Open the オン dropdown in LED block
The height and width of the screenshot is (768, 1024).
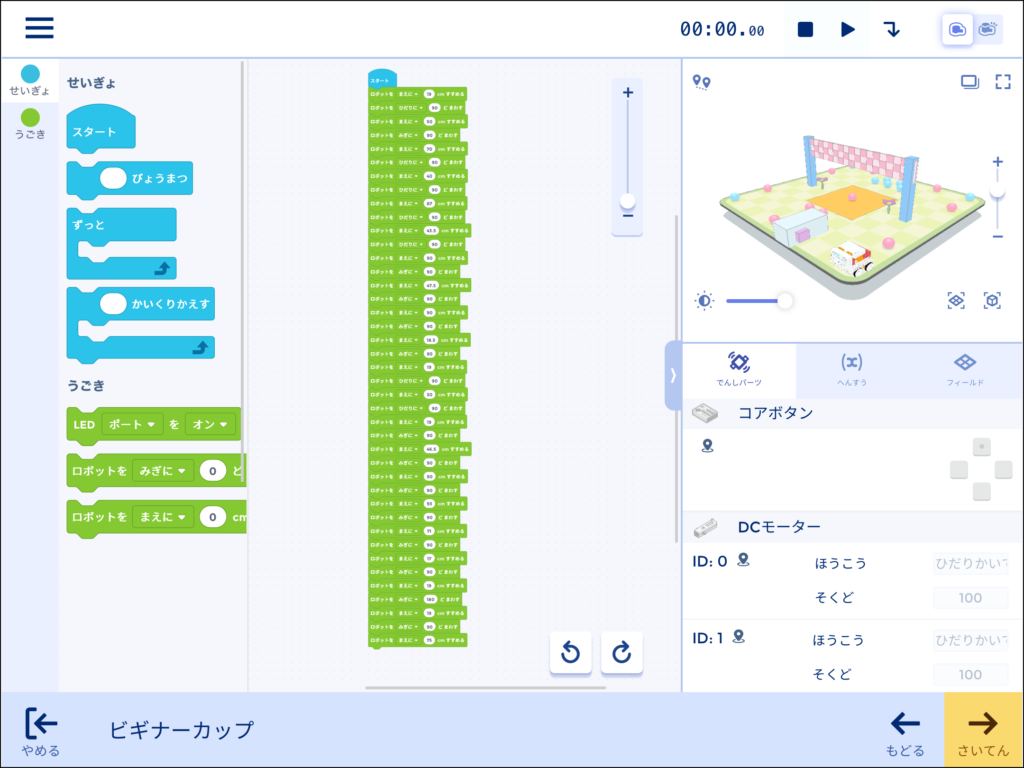tap(210, 425)
